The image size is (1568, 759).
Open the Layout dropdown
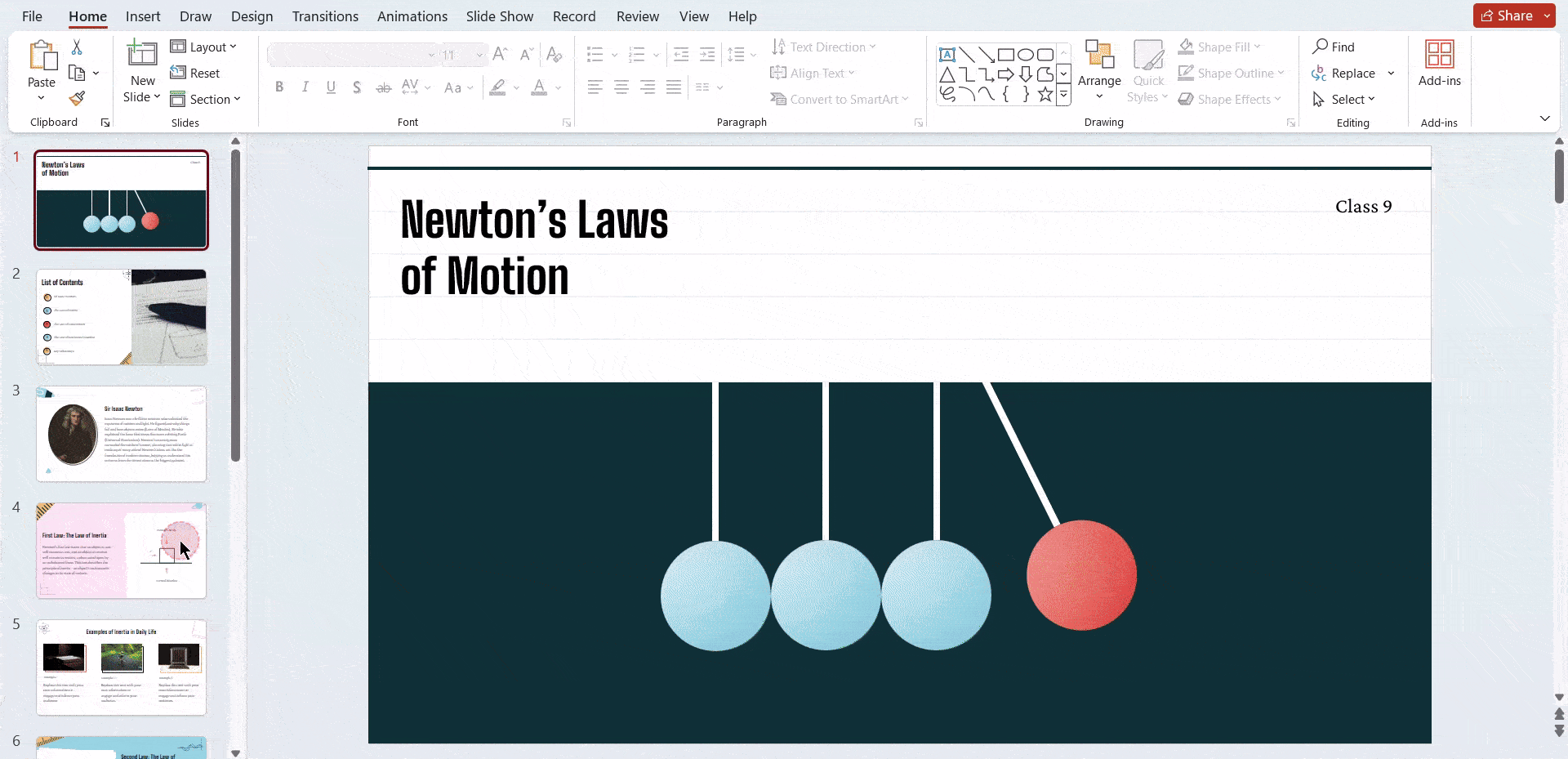pyautogui.click(x=203, y=47)
